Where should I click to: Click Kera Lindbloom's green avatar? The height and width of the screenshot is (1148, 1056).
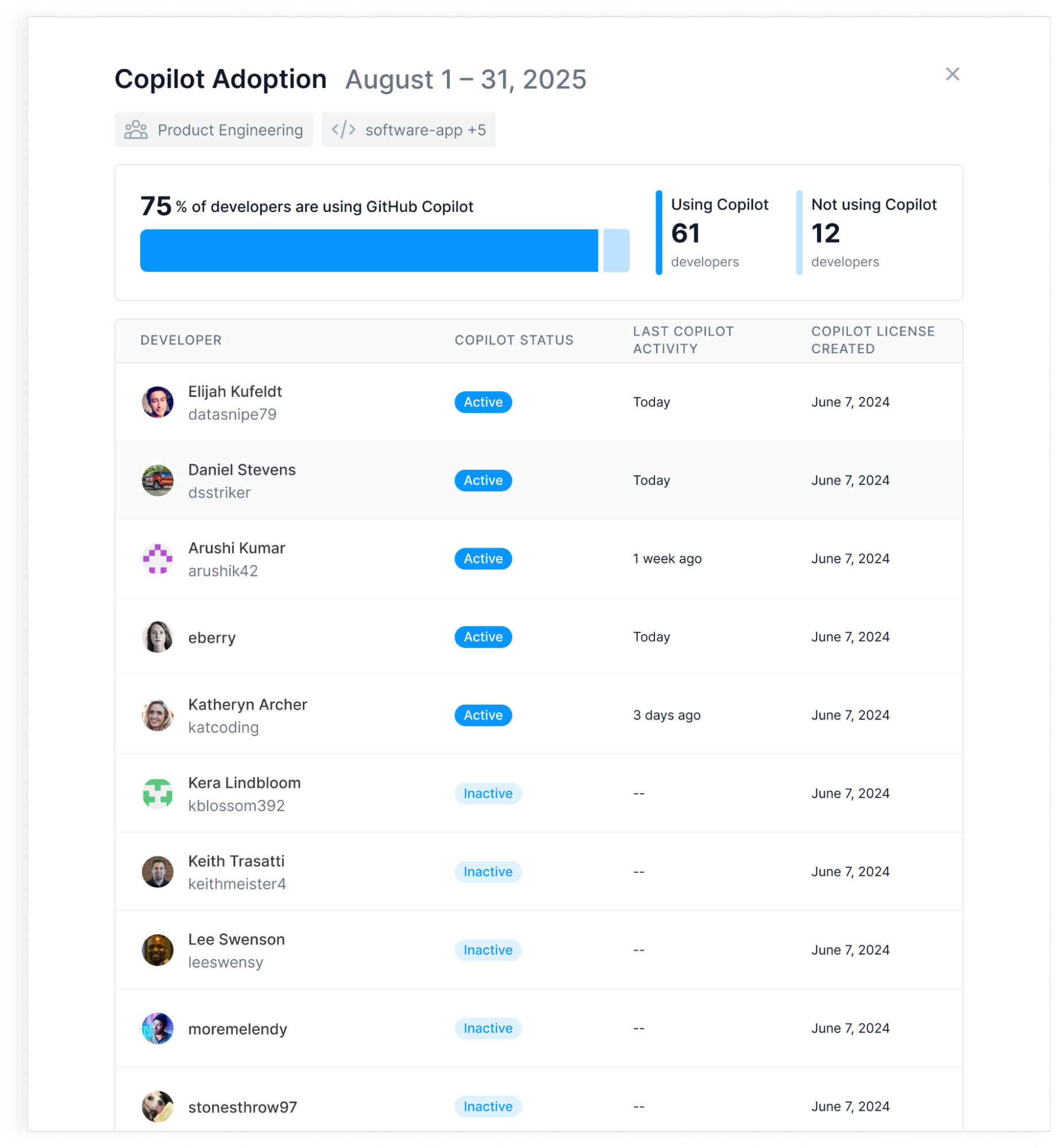[x=157, y=793]
